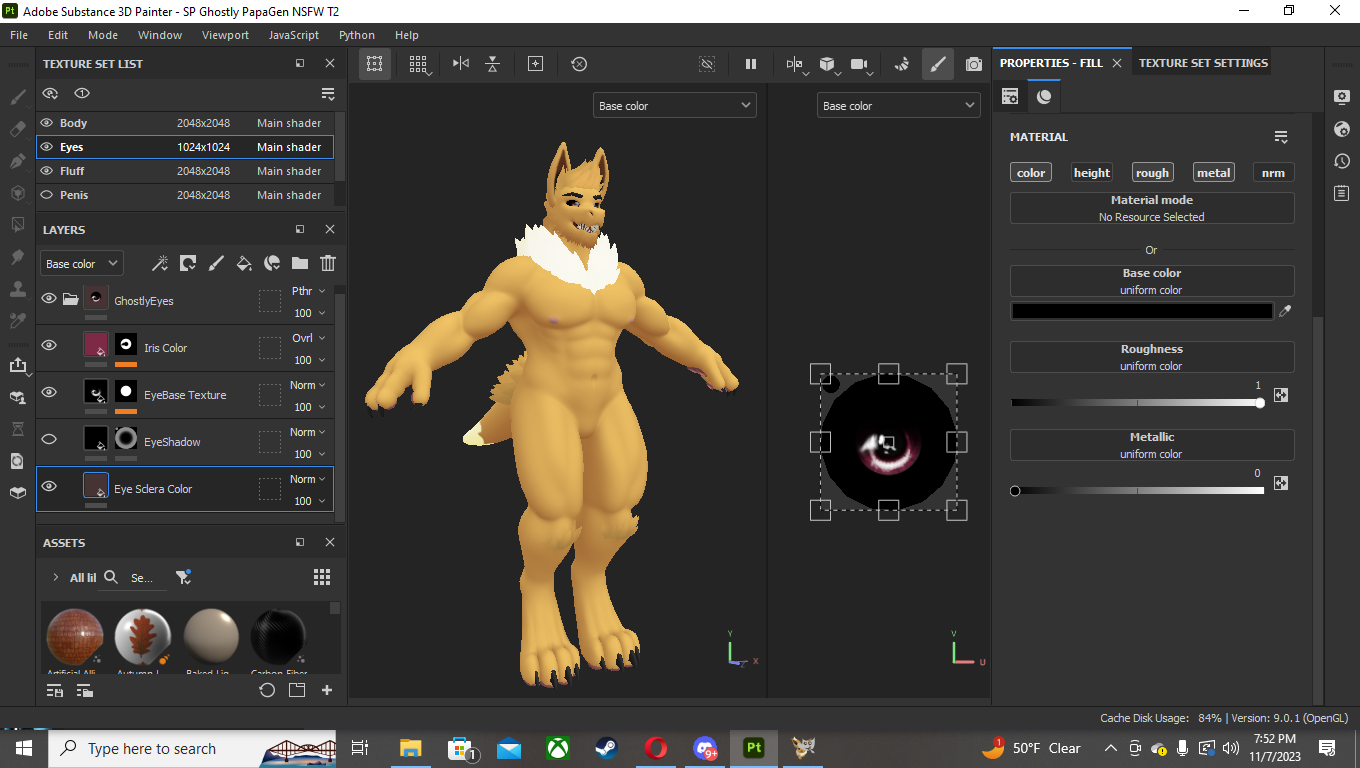Toggle the rough channel button

[1151, 173]
